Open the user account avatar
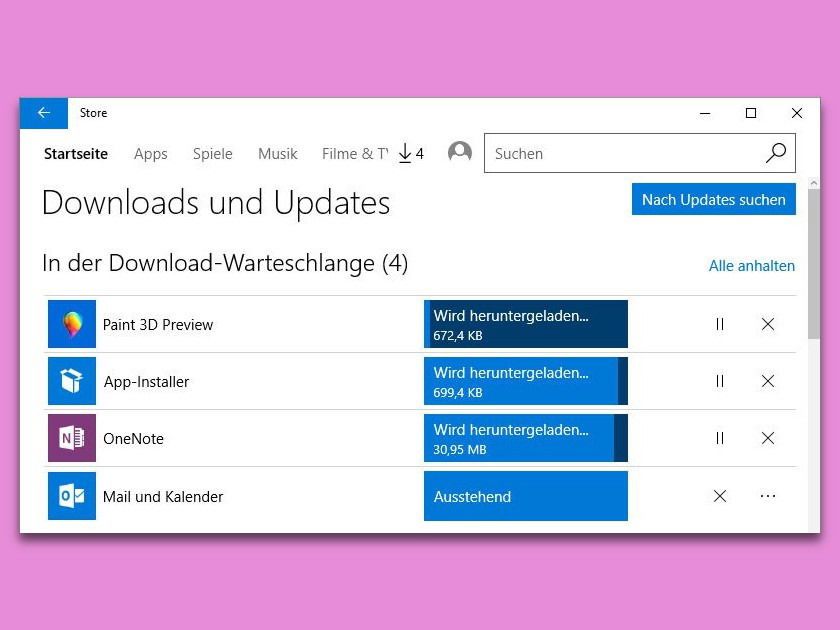Screen dimensions: 840x630 (x=460, y=152)
